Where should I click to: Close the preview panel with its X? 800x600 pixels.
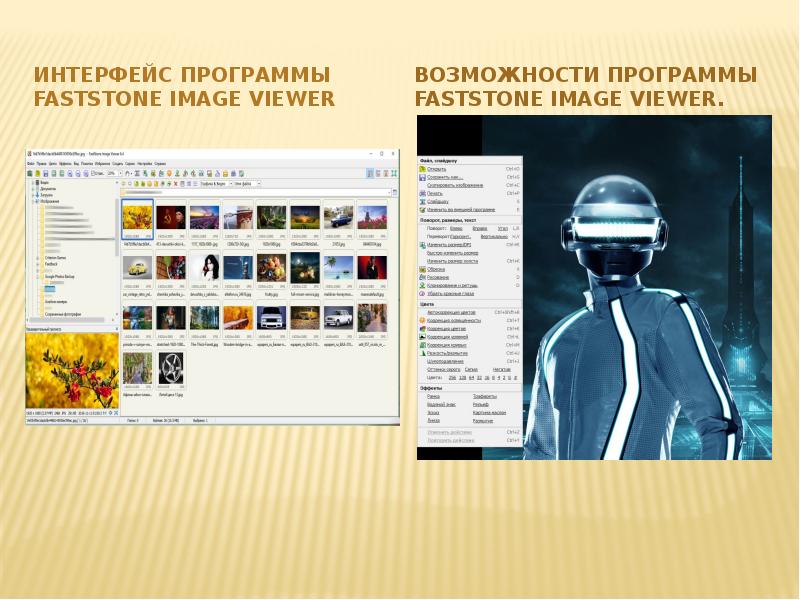117,330
